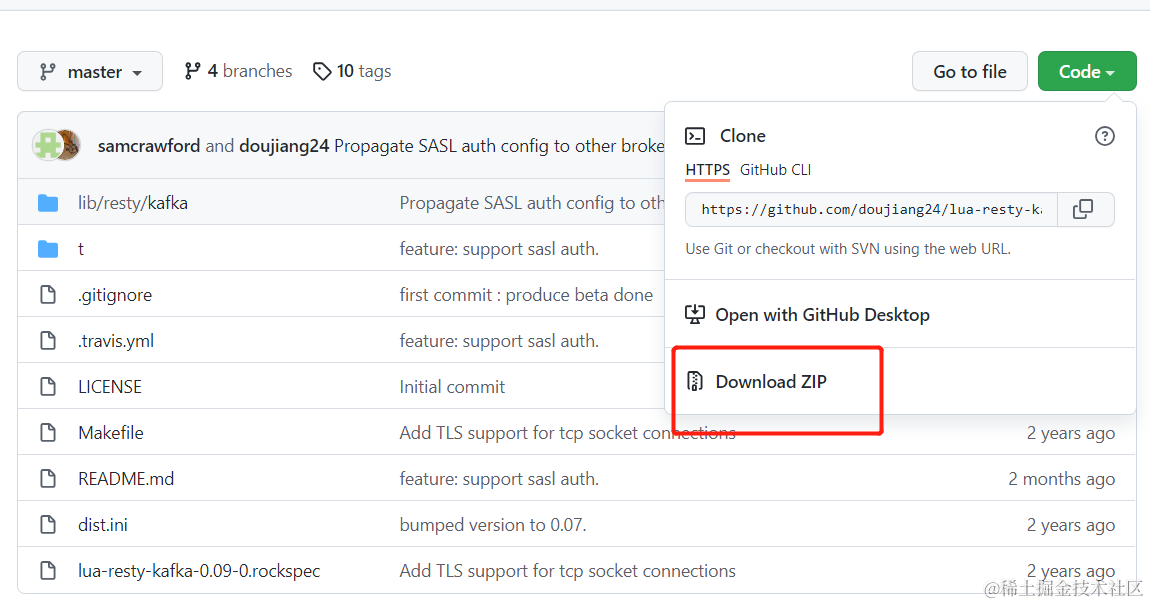The image size is (1150, 605).
Task: Open the 10 tags link
Action: [352, 71]
